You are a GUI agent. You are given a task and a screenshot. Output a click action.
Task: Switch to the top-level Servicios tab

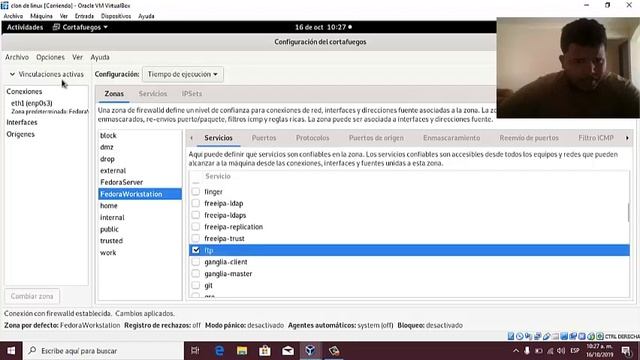pos(153,94)
